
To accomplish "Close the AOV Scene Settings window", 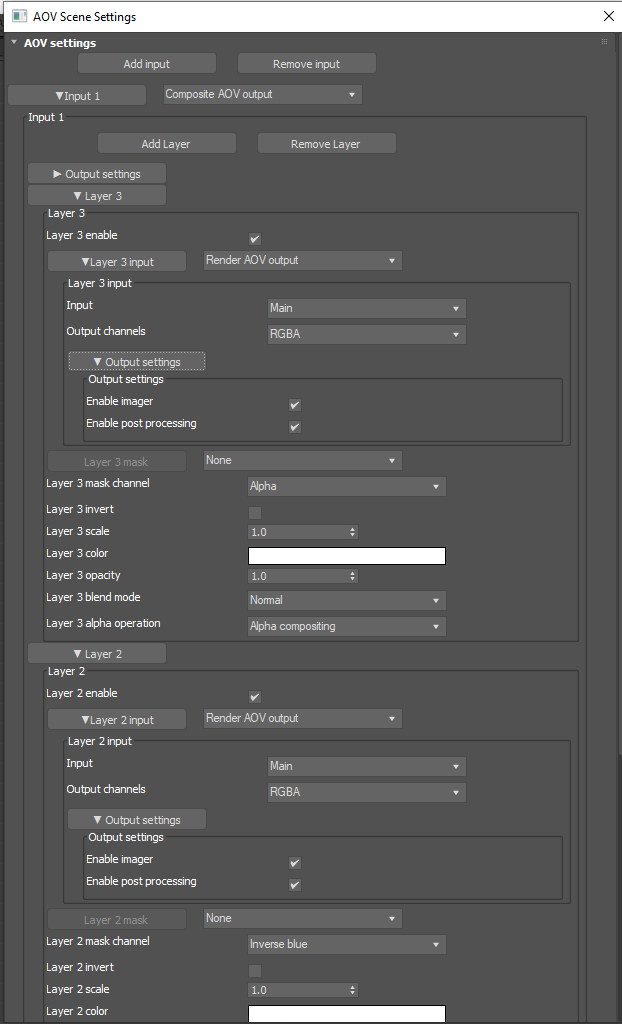I will [609, 17].
